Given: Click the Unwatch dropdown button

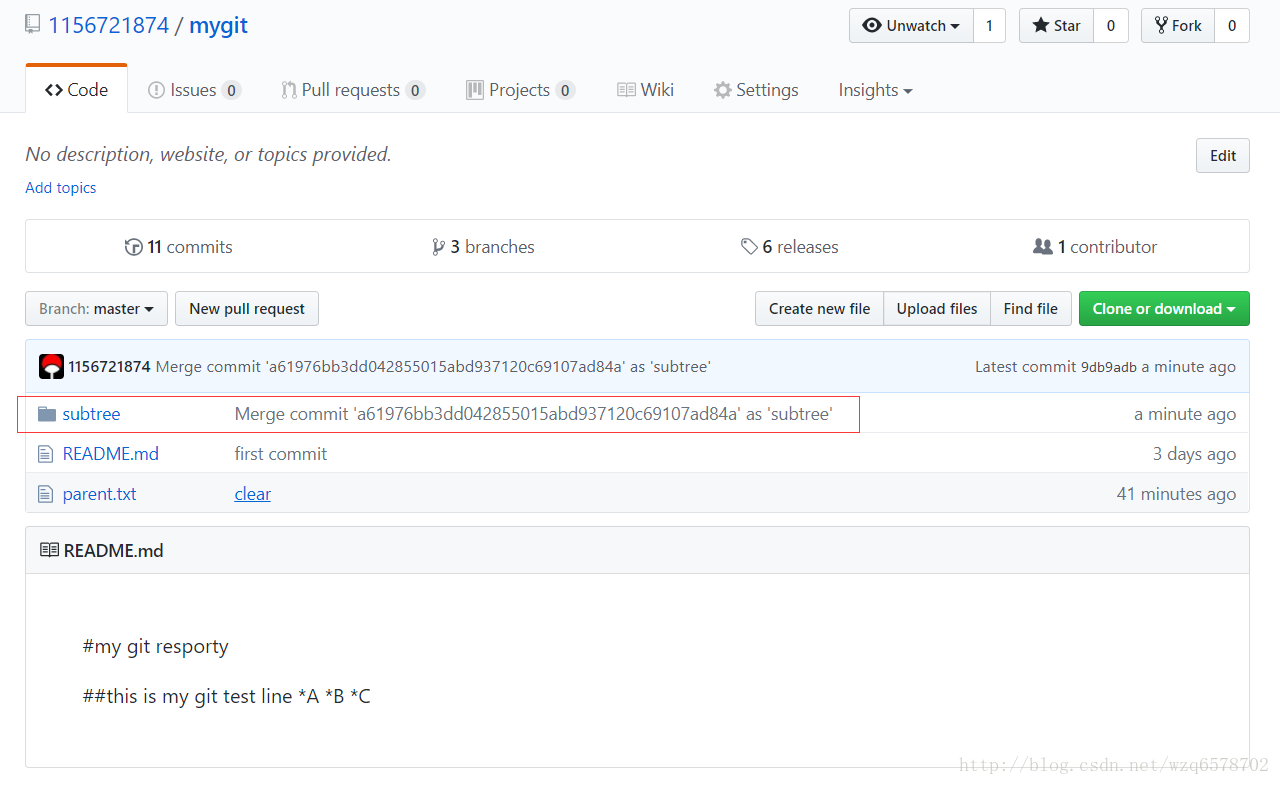Looking at the screenshot, I should (911, 26).
